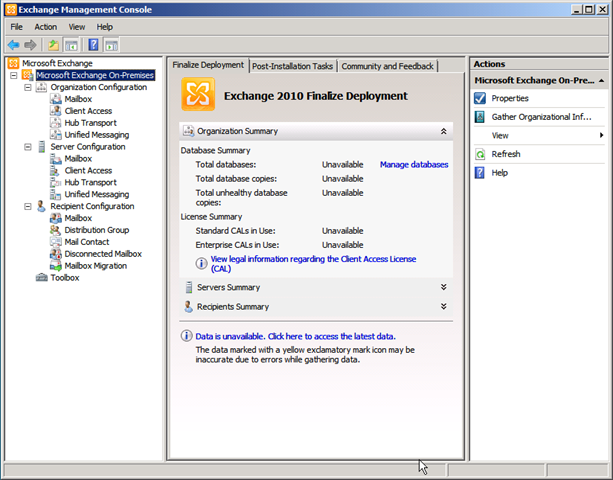Open the Client Access License legal information link

coord(313,264)
